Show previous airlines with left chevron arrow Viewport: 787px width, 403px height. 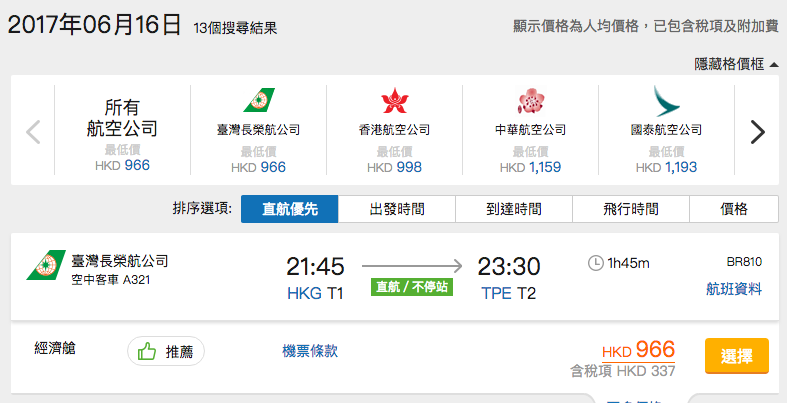point(33,132)
